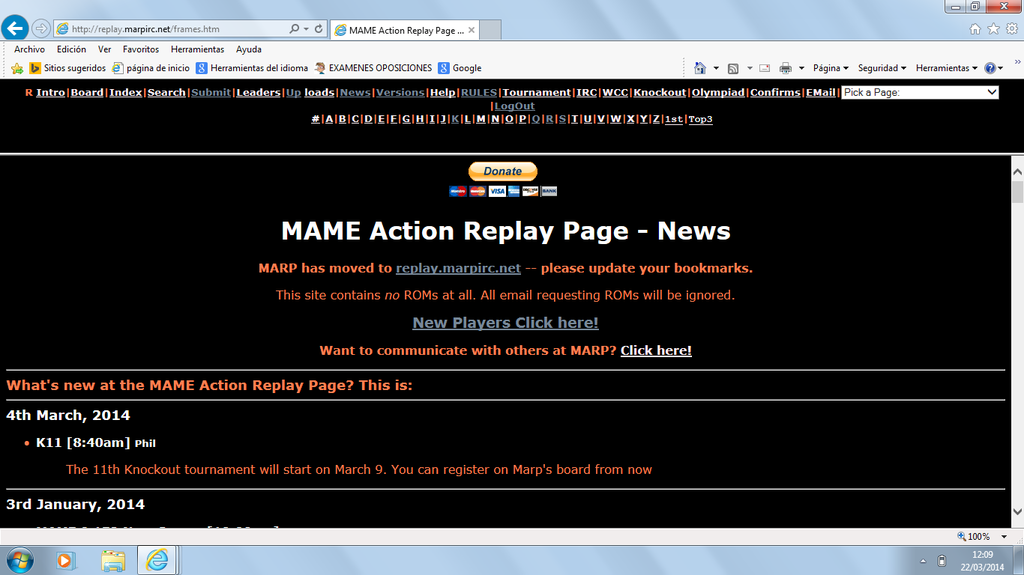
Task: Click the LogOut link
Action: (x=514, y=106)
